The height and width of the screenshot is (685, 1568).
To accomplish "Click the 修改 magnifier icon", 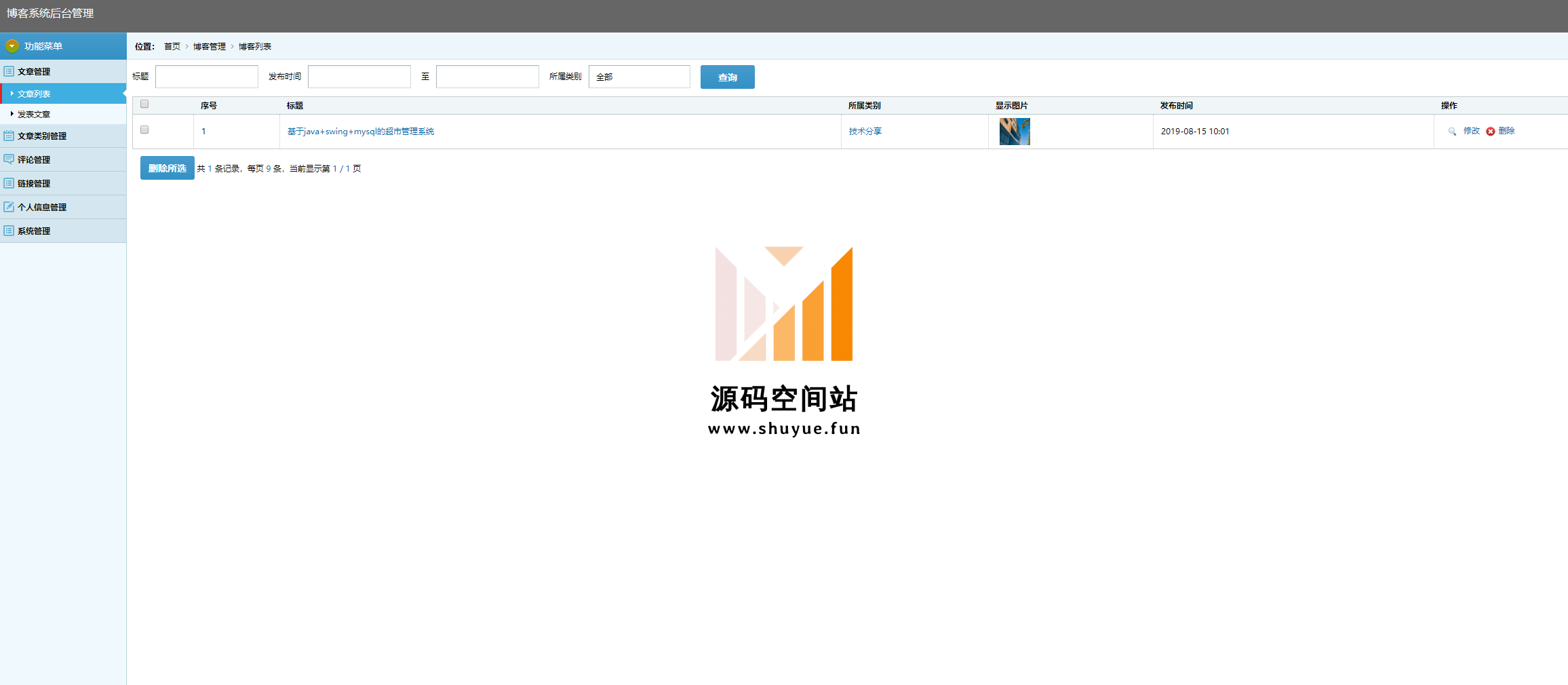I will click(x=1452, y=132).
